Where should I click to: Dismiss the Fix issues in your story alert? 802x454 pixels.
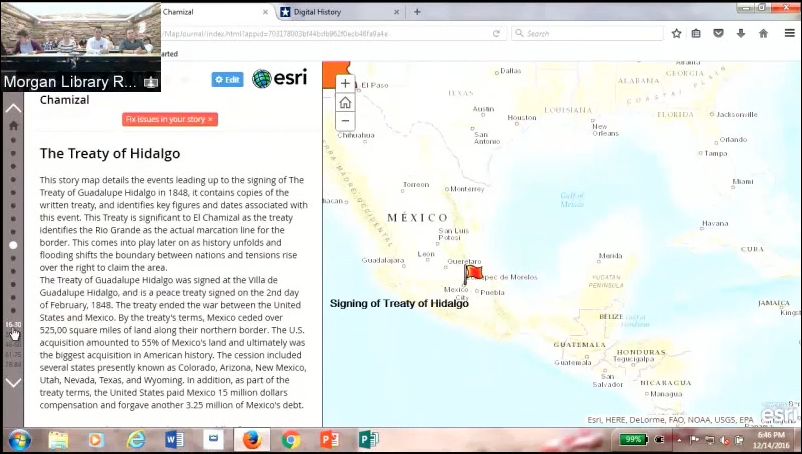point(211,119)
